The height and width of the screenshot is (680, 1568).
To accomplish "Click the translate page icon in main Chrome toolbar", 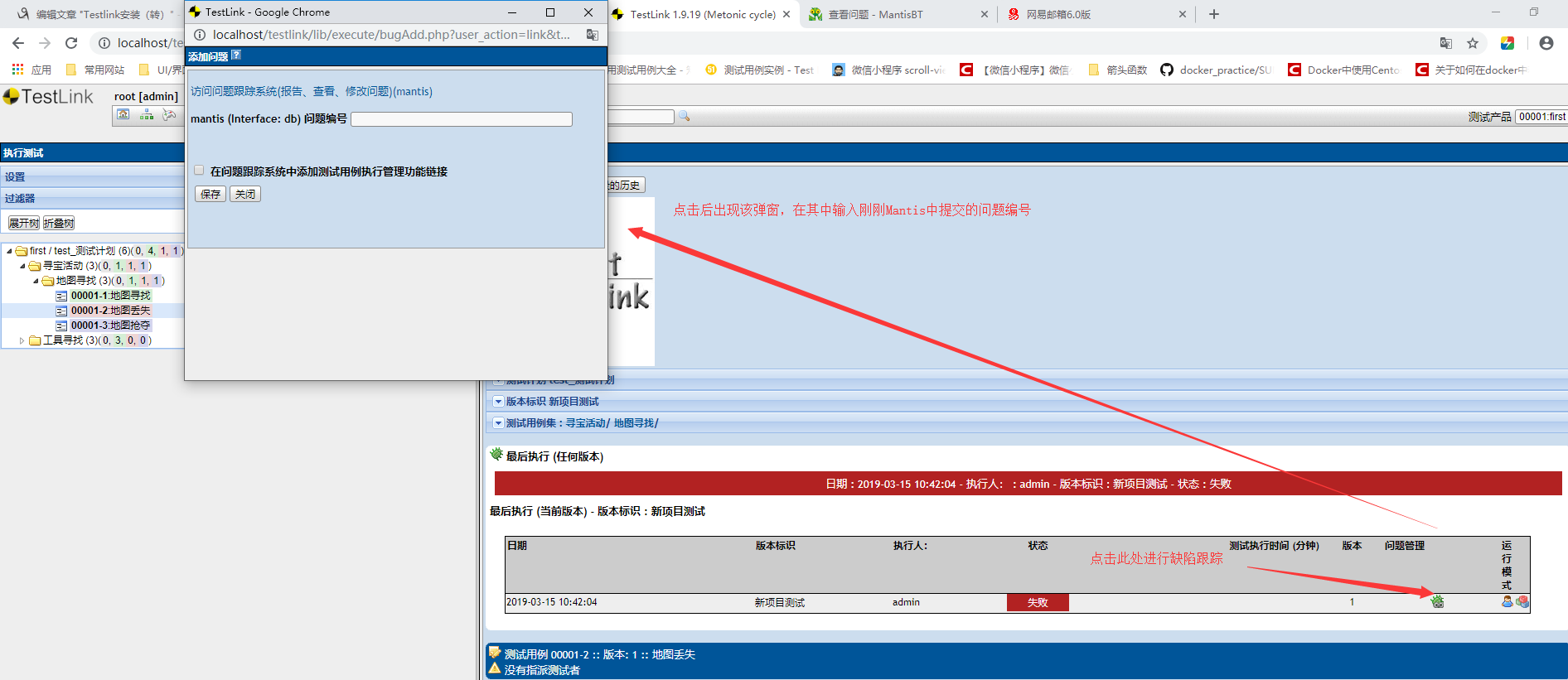I will coord(1446,43).
